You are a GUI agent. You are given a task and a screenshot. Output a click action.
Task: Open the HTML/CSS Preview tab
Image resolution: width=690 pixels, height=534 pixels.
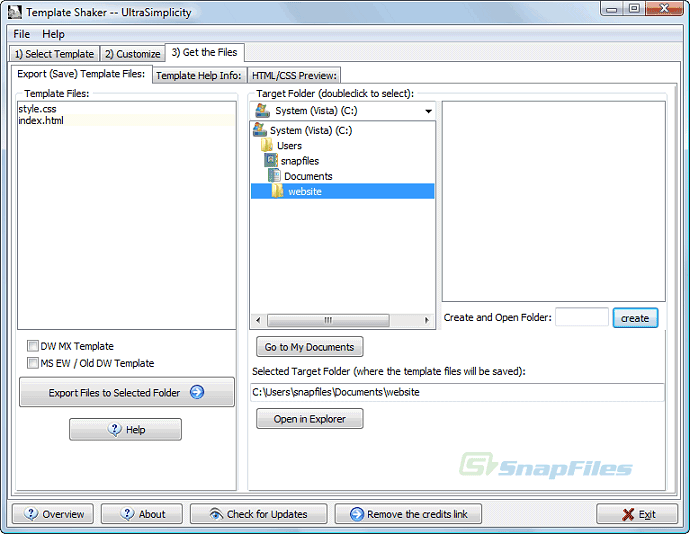[x=294, y=75]
